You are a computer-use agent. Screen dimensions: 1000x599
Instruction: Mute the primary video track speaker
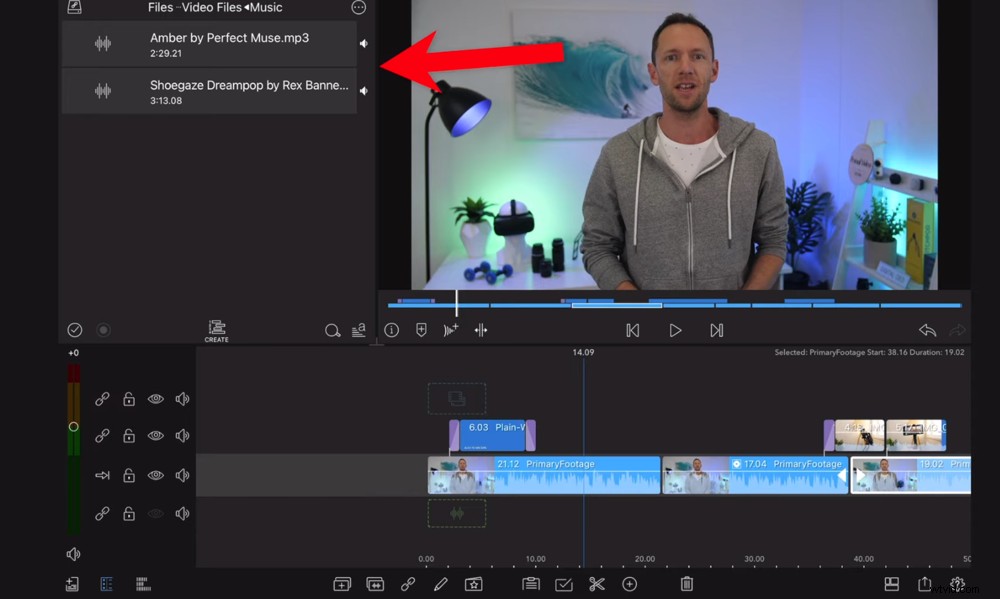[x=181, y=475]
